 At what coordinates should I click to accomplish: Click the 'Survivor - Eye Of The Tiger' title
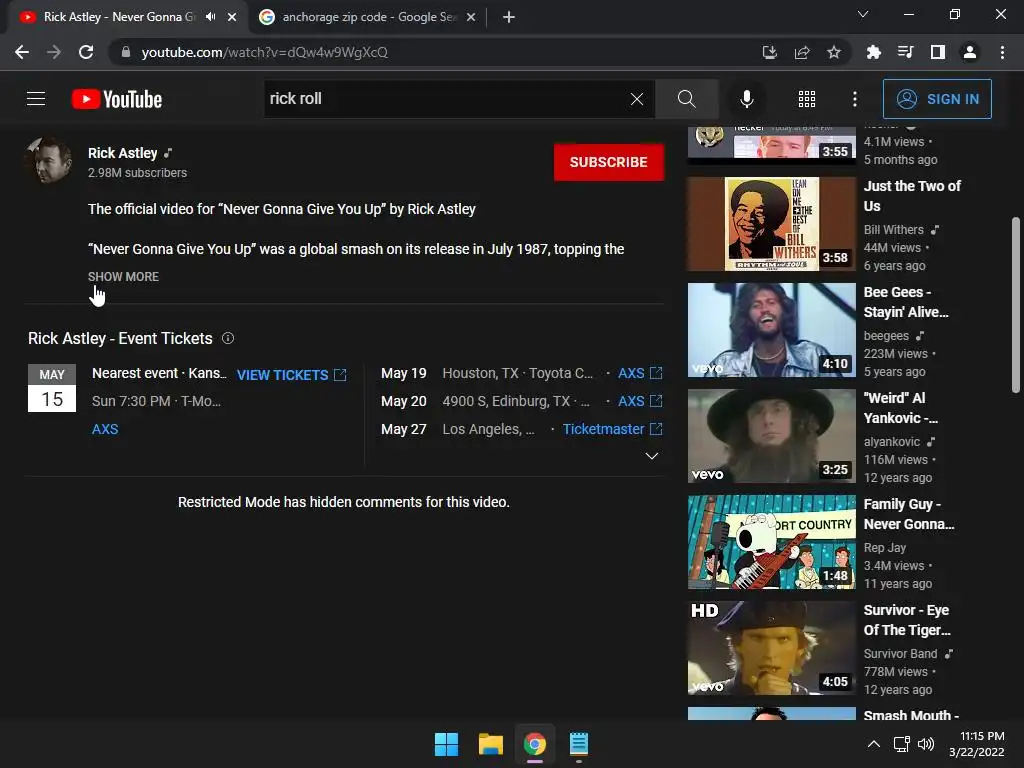coord(906,620)
